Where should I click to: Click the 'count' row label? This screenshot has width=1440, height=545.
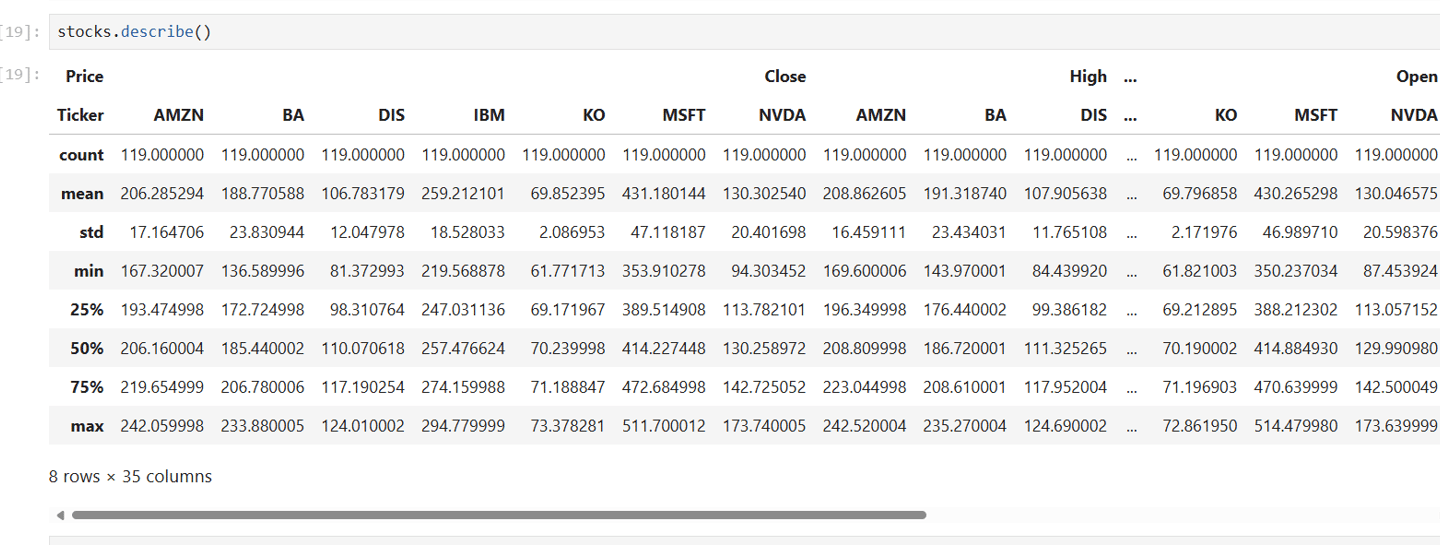point(81,154)
